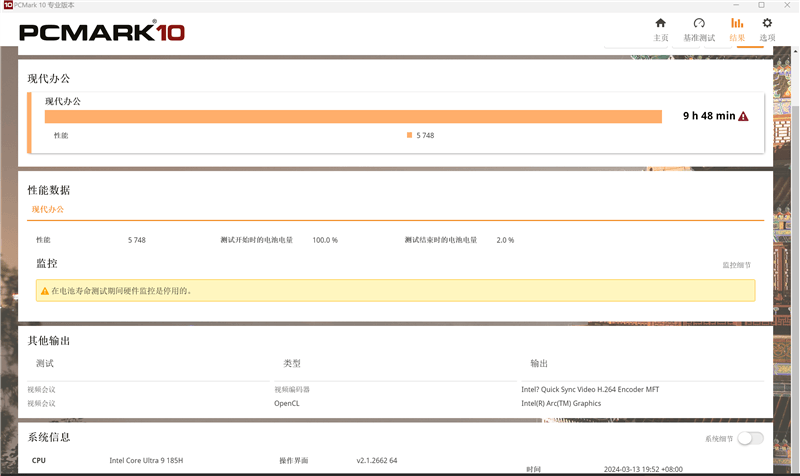Open the 主页 home icon

click(660, 23)
